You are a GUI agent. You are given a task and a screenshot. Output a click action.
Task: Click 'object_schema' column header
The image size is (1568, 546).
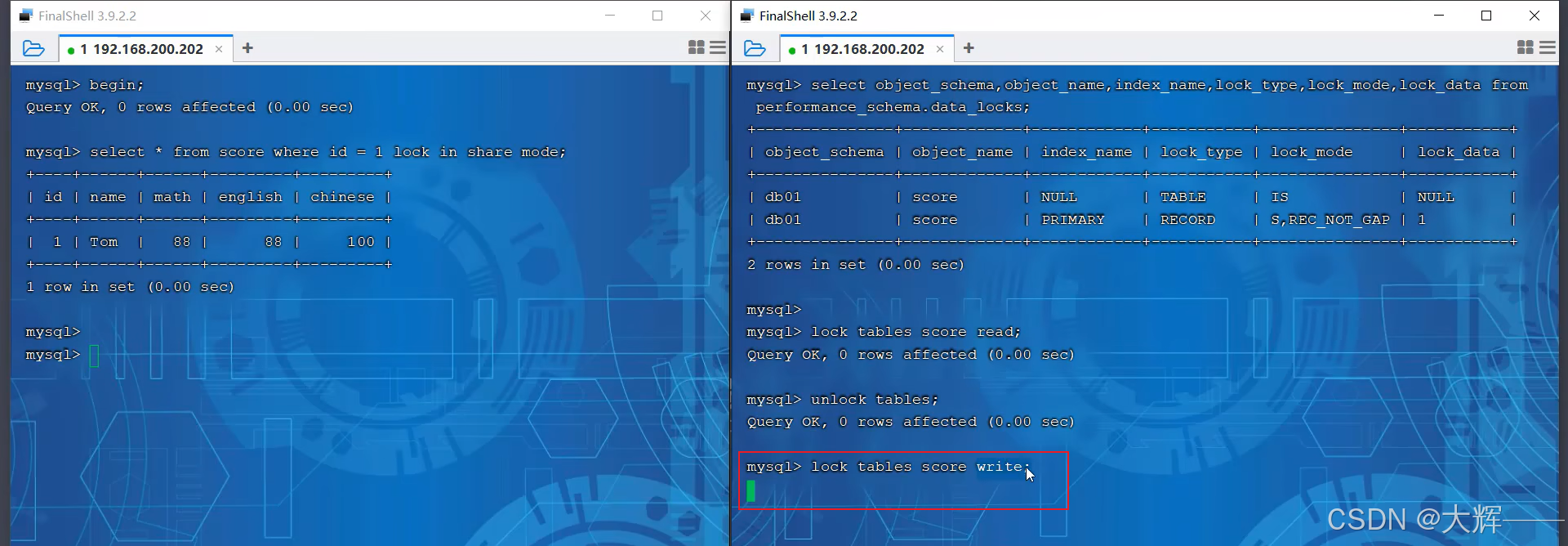[x=824, y=152]
